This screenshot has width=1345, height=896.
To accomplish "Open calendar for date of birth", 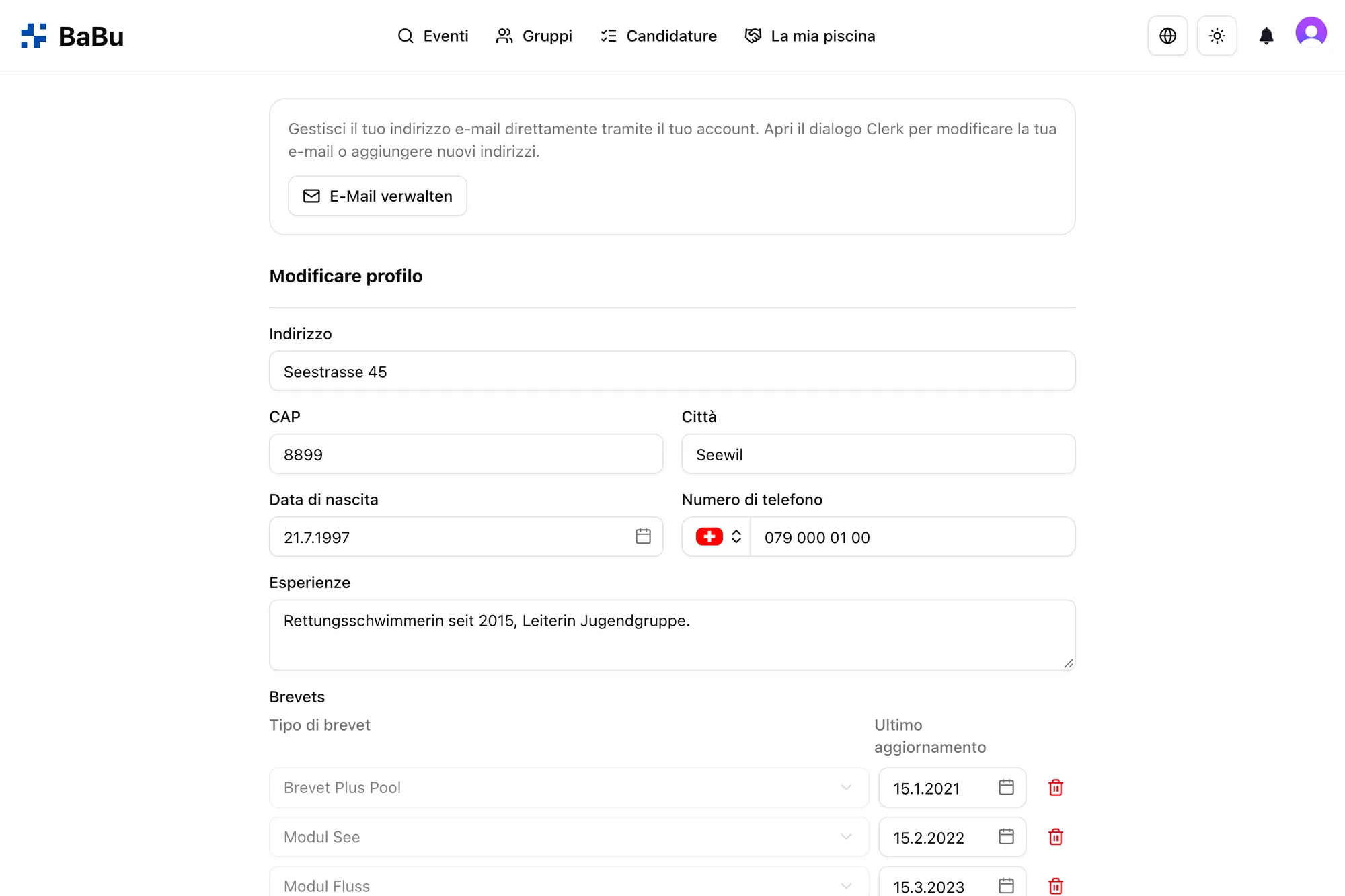I will pos(643,536).
